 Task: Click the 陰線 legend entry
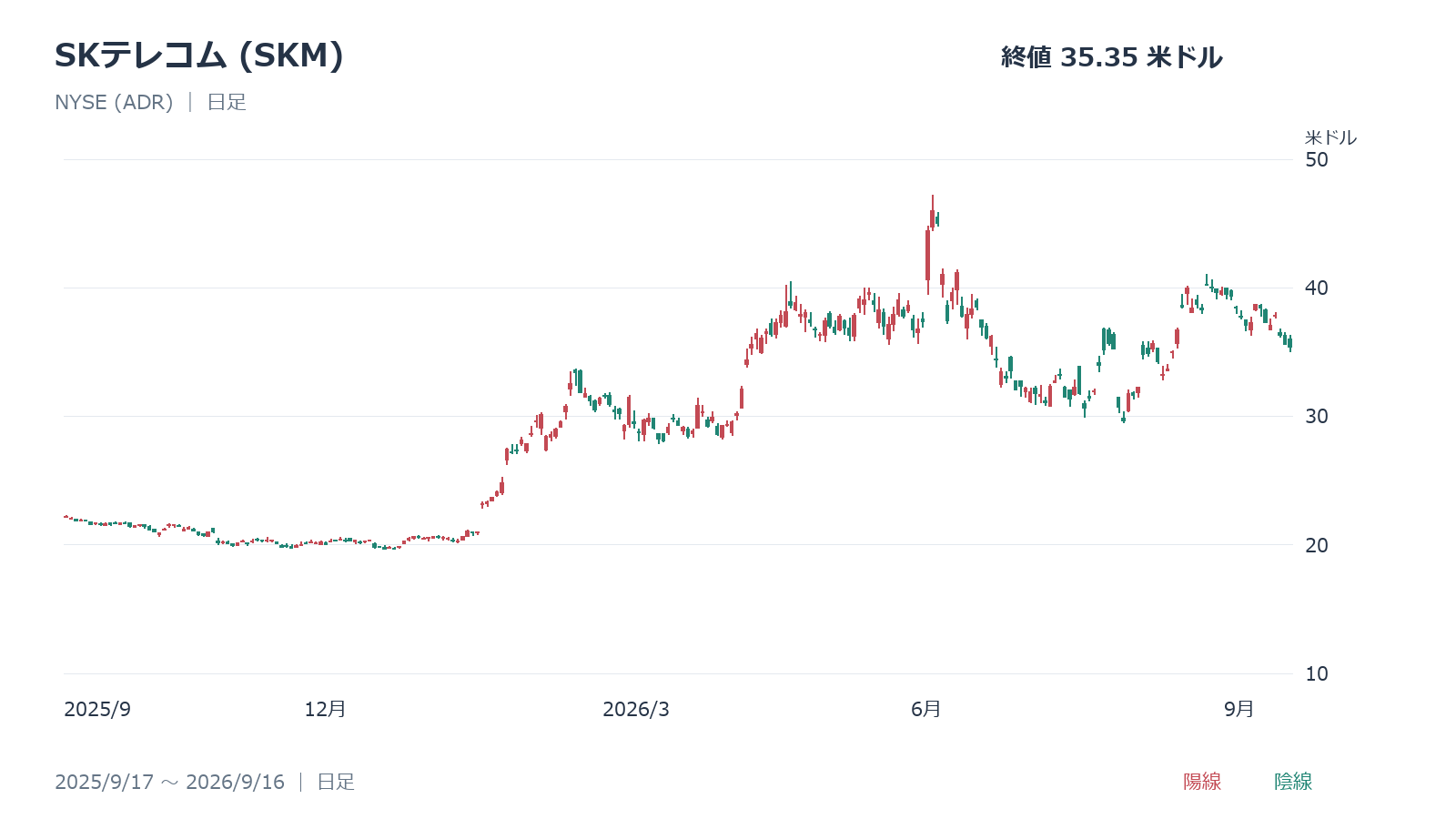point(1293,781)
